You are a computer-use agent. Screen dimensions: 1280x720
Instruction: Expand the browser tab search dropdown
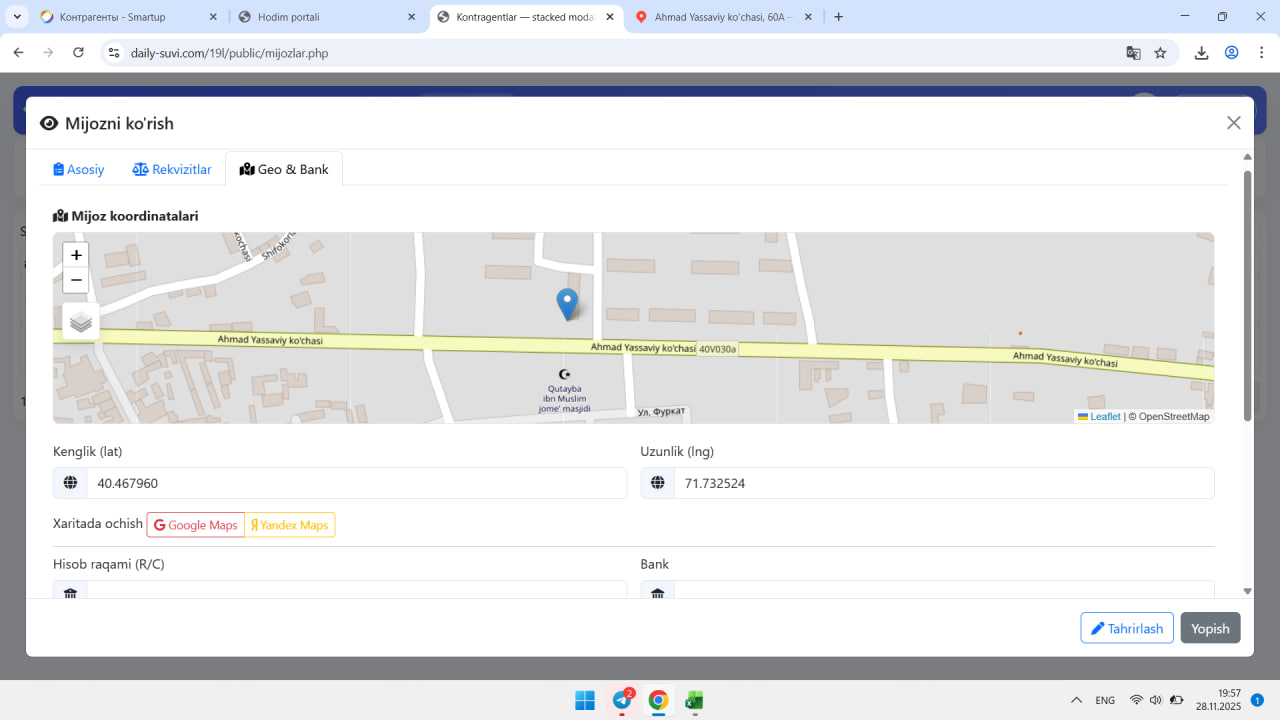[x=18, y=17]
